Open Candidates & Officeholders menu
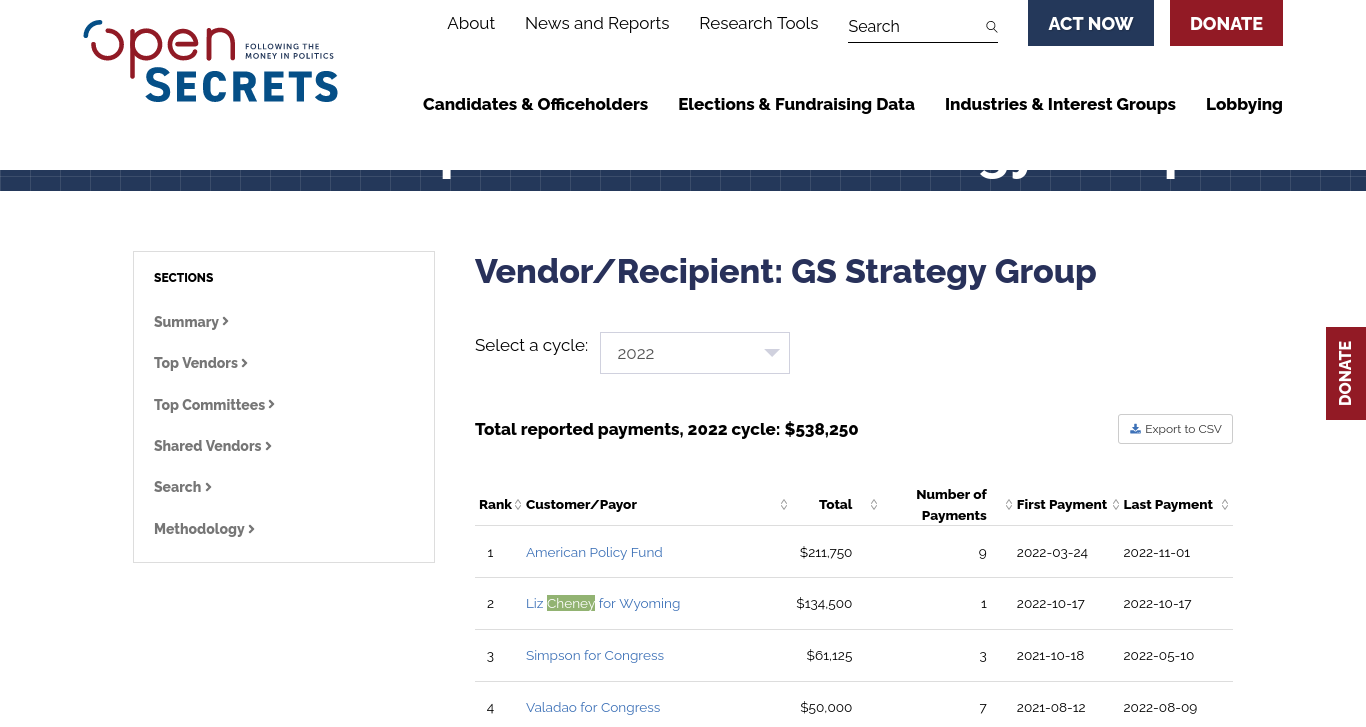Viewport: 1366px width, 727px height. (x=535, y=104)
